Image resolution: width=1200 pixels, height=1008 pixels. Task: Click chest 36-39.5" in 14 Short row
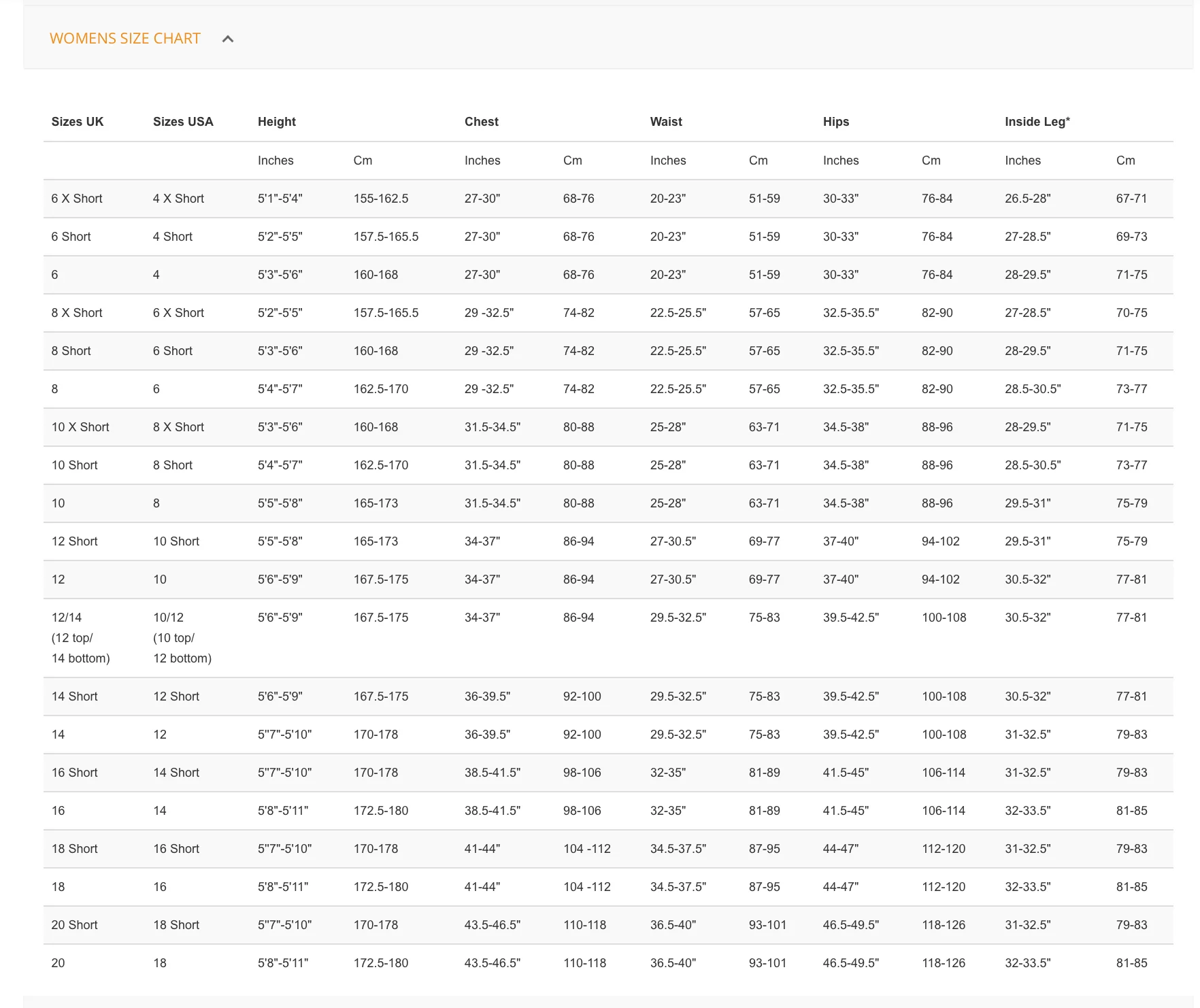click(487, 696)
